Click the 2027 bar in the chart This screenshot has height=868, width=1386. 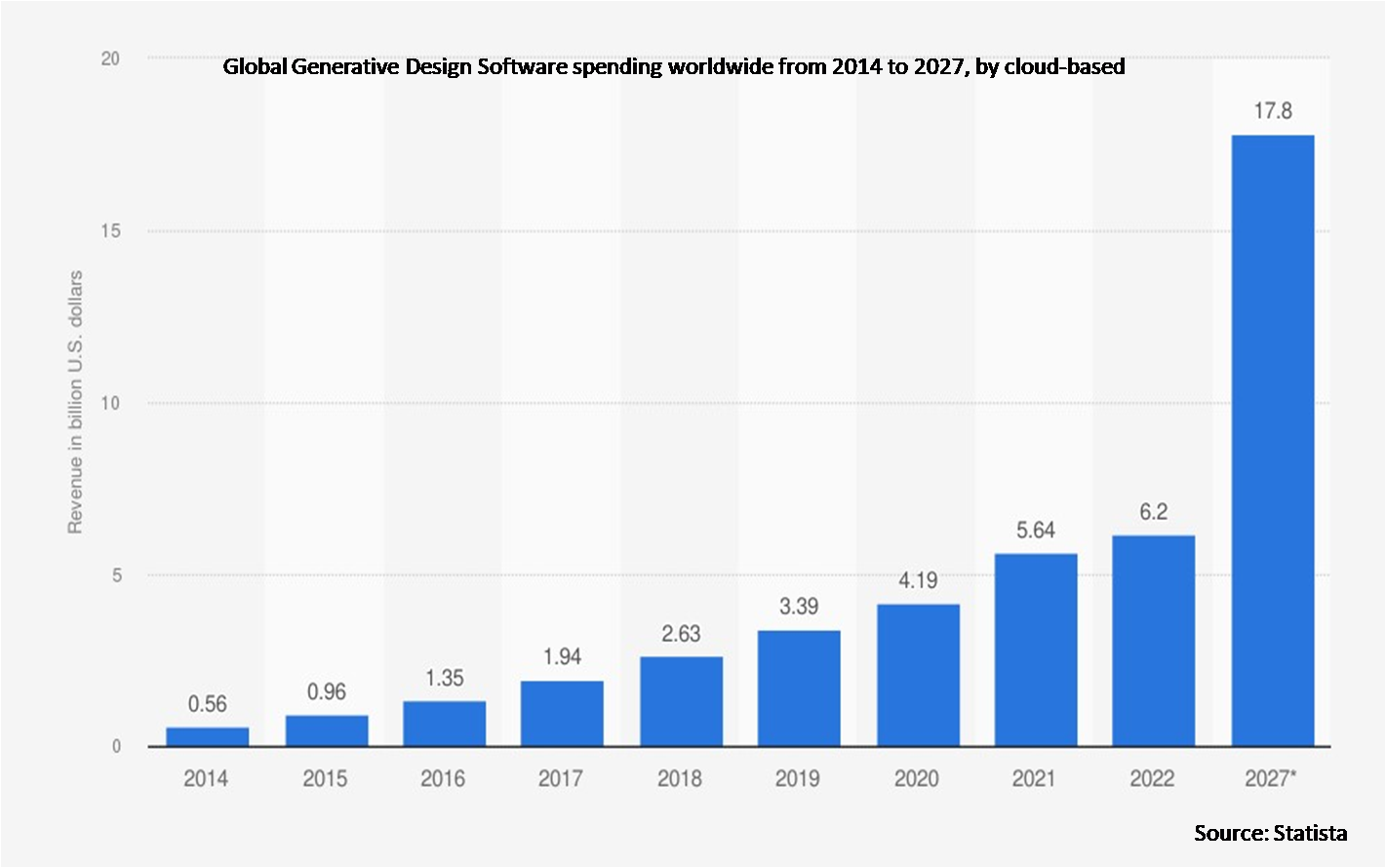[x=1272, y=441]
